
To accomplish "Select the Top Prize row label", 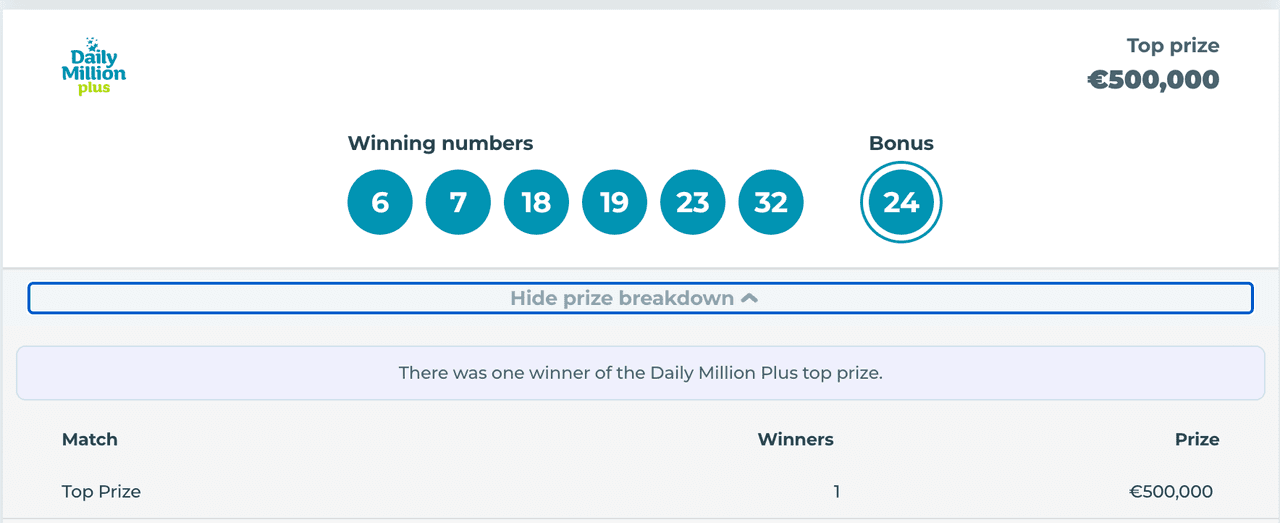I will point(101,491).
